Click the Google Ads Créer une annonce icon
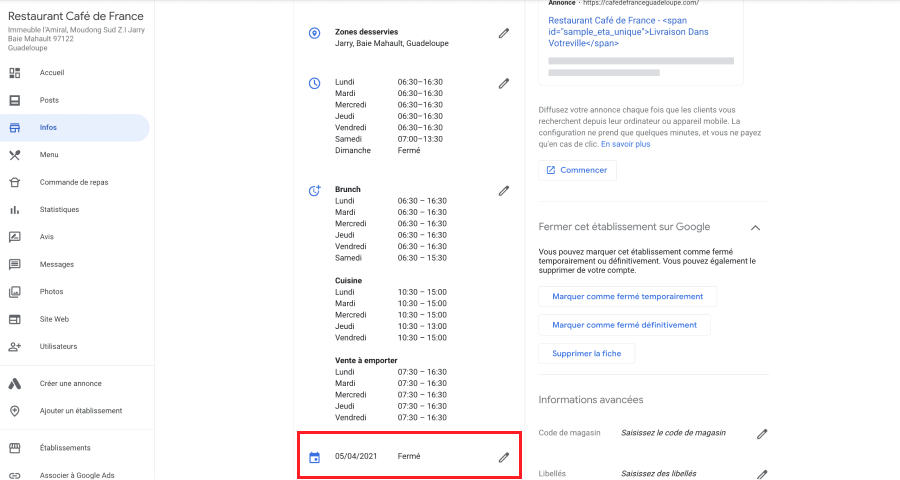Image resolution: width=900 pixels, height=480 pixels. pos(15,384)
